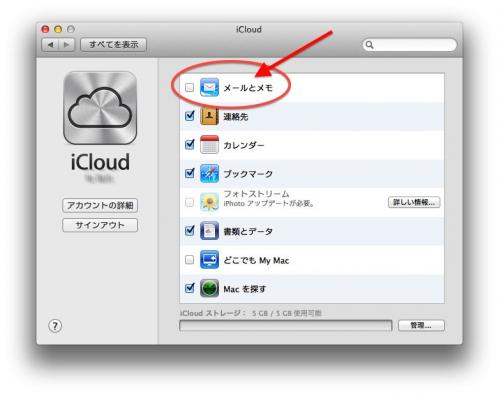Click the Contacts address book icon
499x395 pixels.
pos(209,116)
